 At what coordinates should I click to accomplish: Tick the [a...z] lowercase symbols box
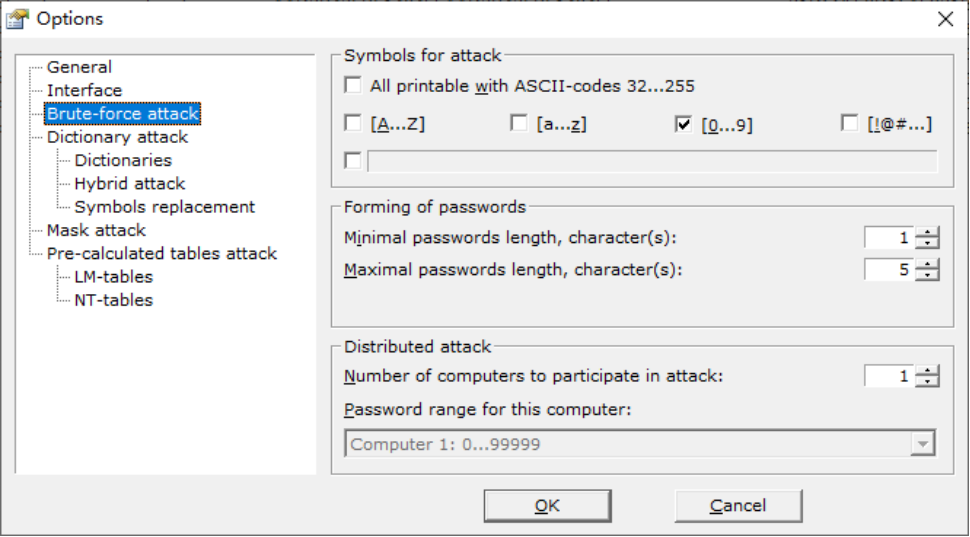pos(518,124)
